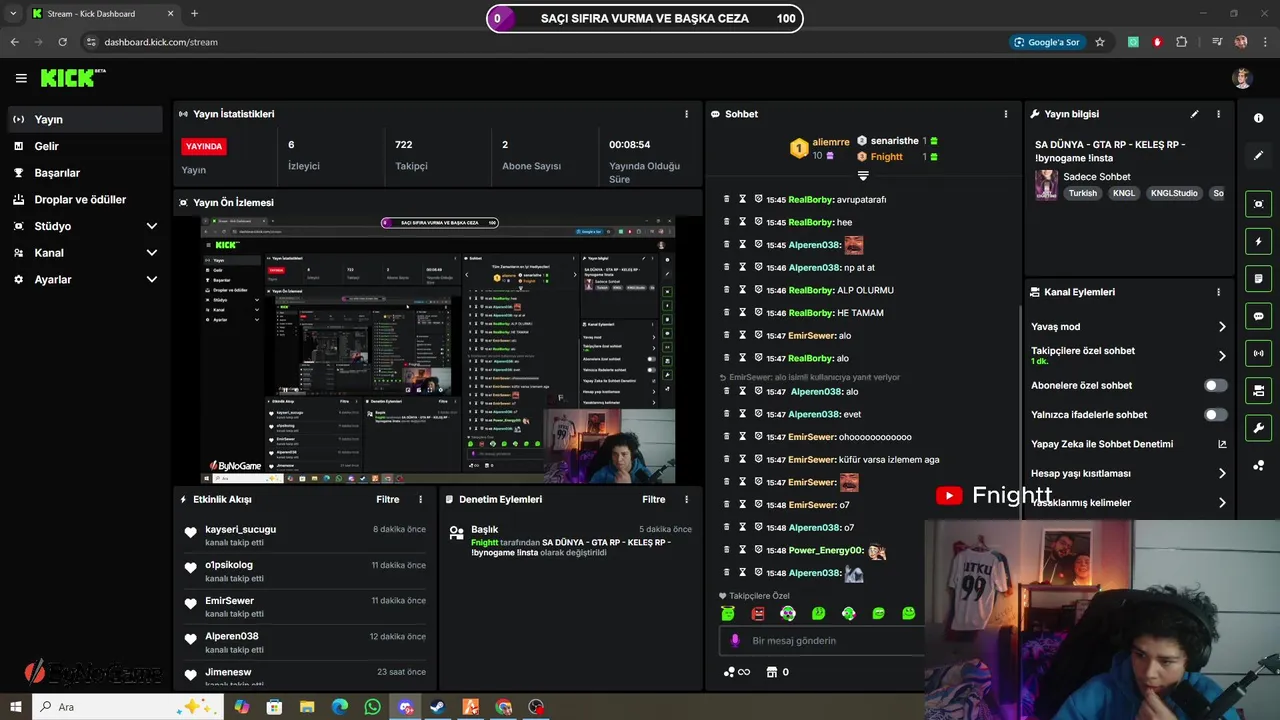
Task: Open Yavaş mod options chevron
Action: pyautogui.click(x=1222, y=327)
